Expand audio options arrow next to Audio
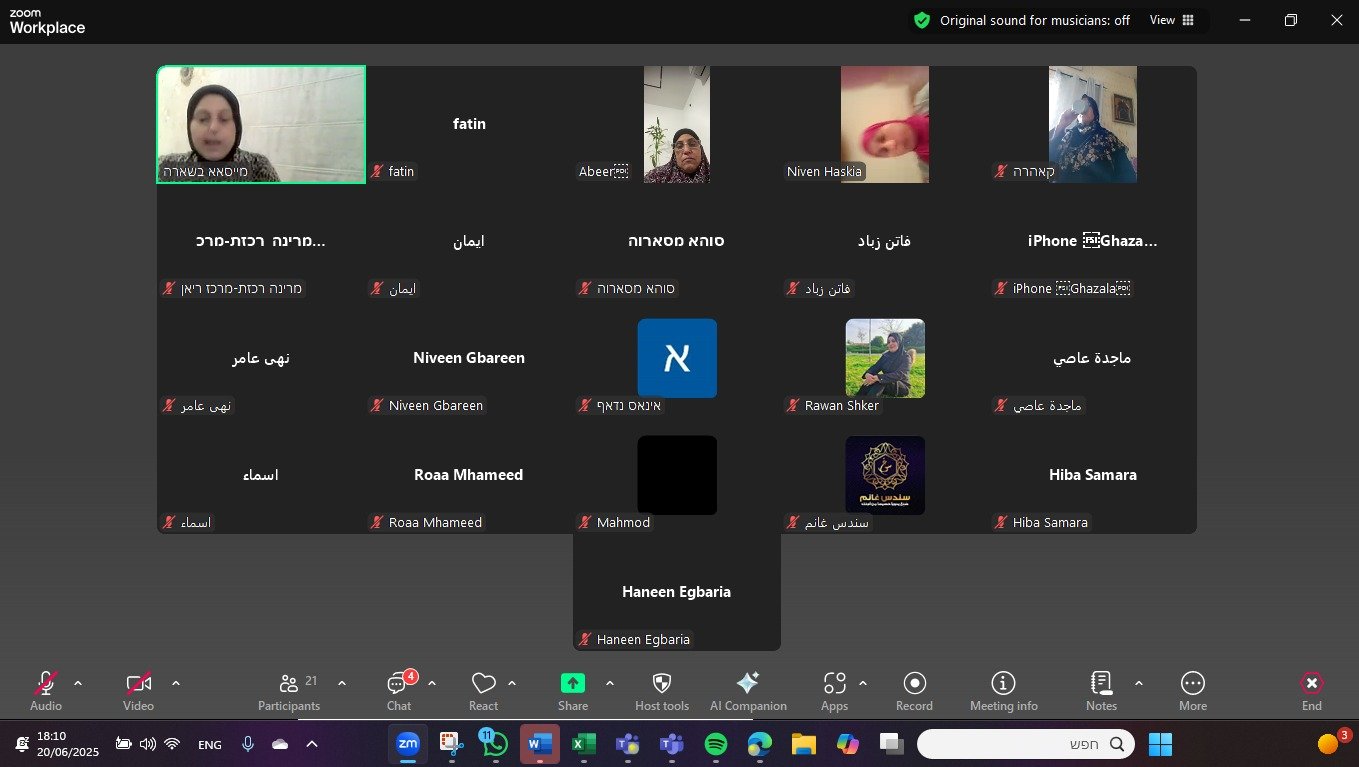 tap(78, 683)
